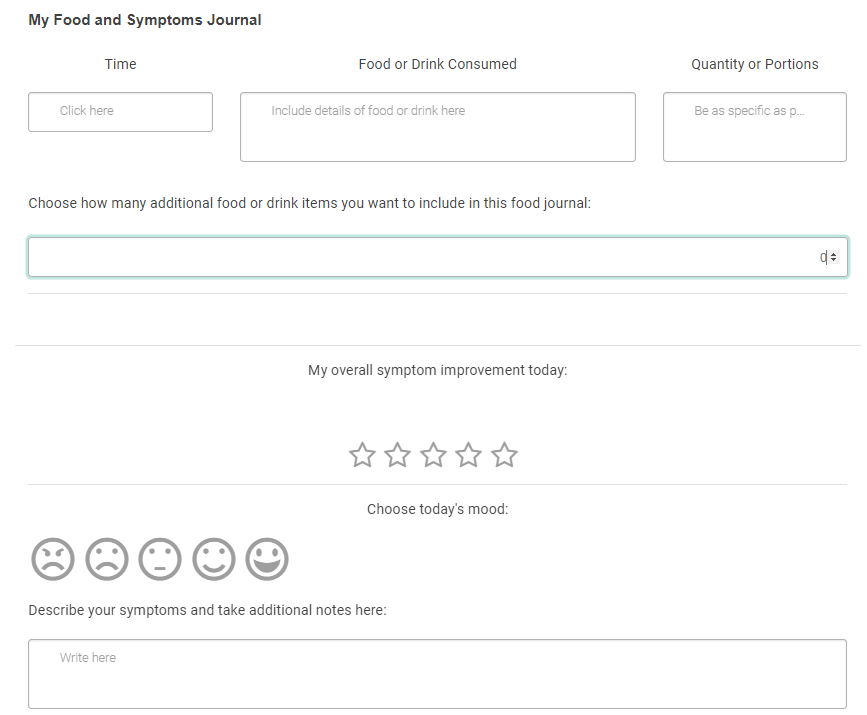The width and height of the screenshot is (867, 715).
Task: Click the additional items stepper arrows
Action: pyautogui.click(x=833, y=258)
